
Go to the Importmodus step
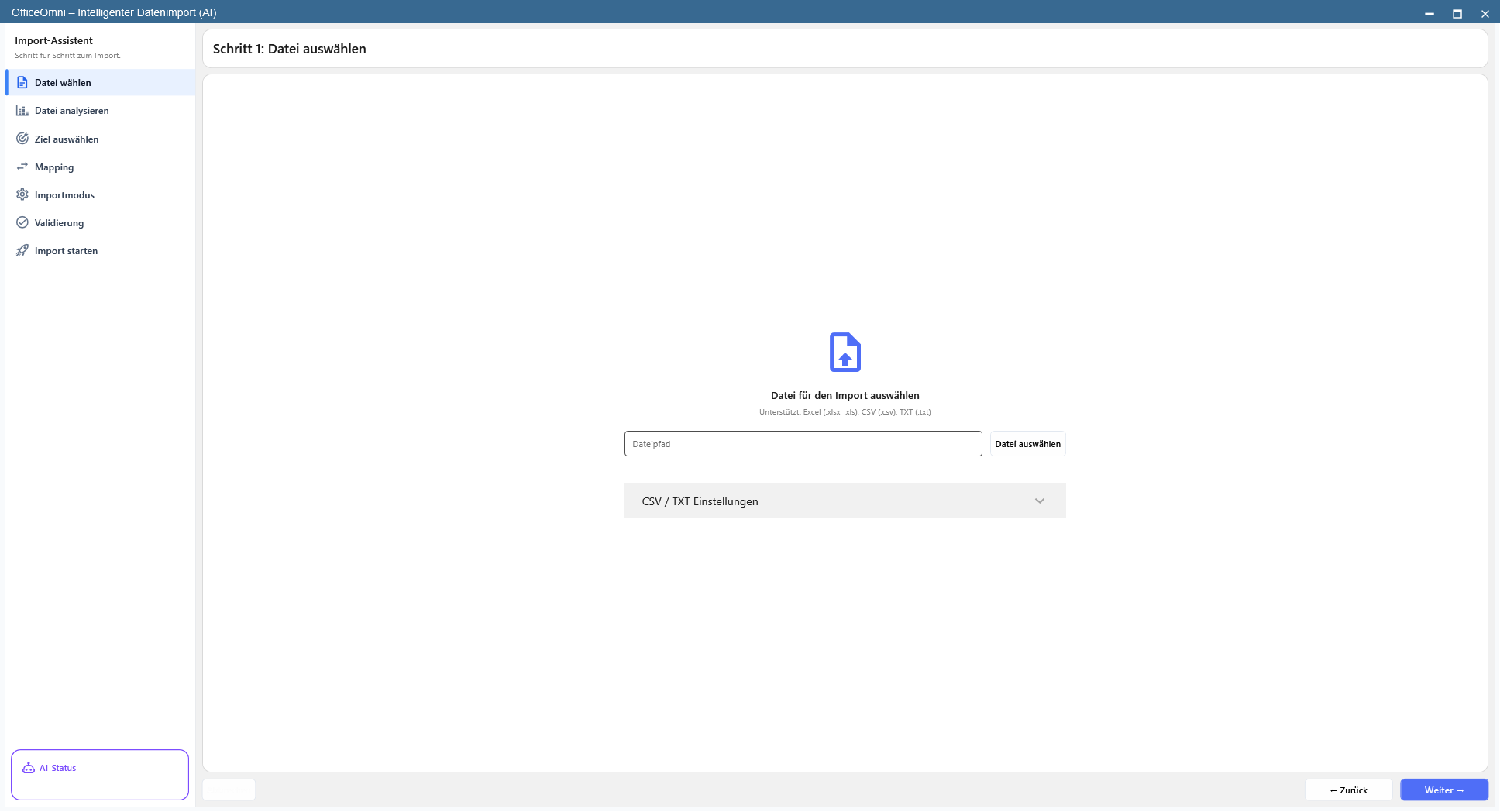click(64, 195)
